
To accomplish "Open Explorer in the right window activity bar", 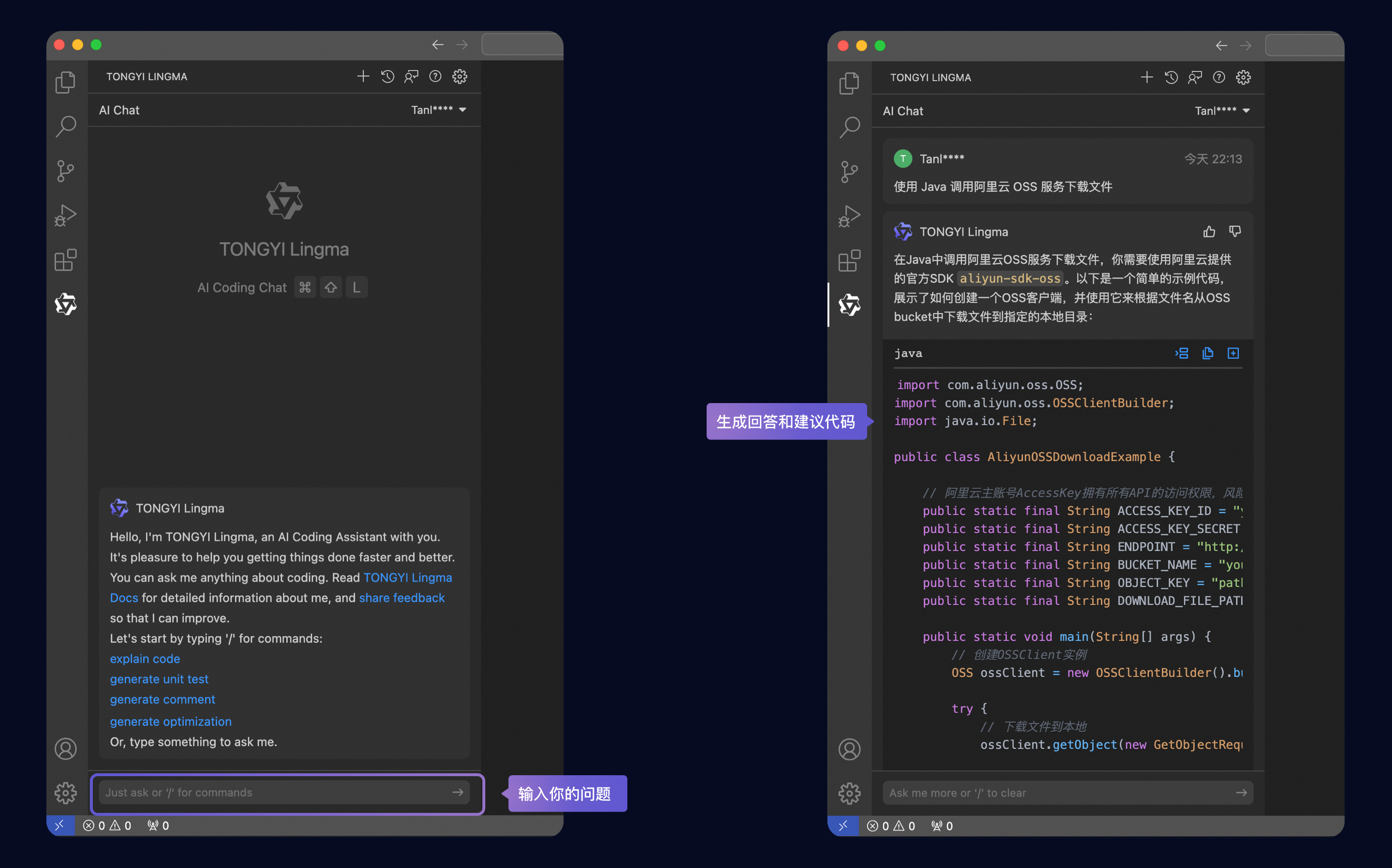I will point(849,83).
